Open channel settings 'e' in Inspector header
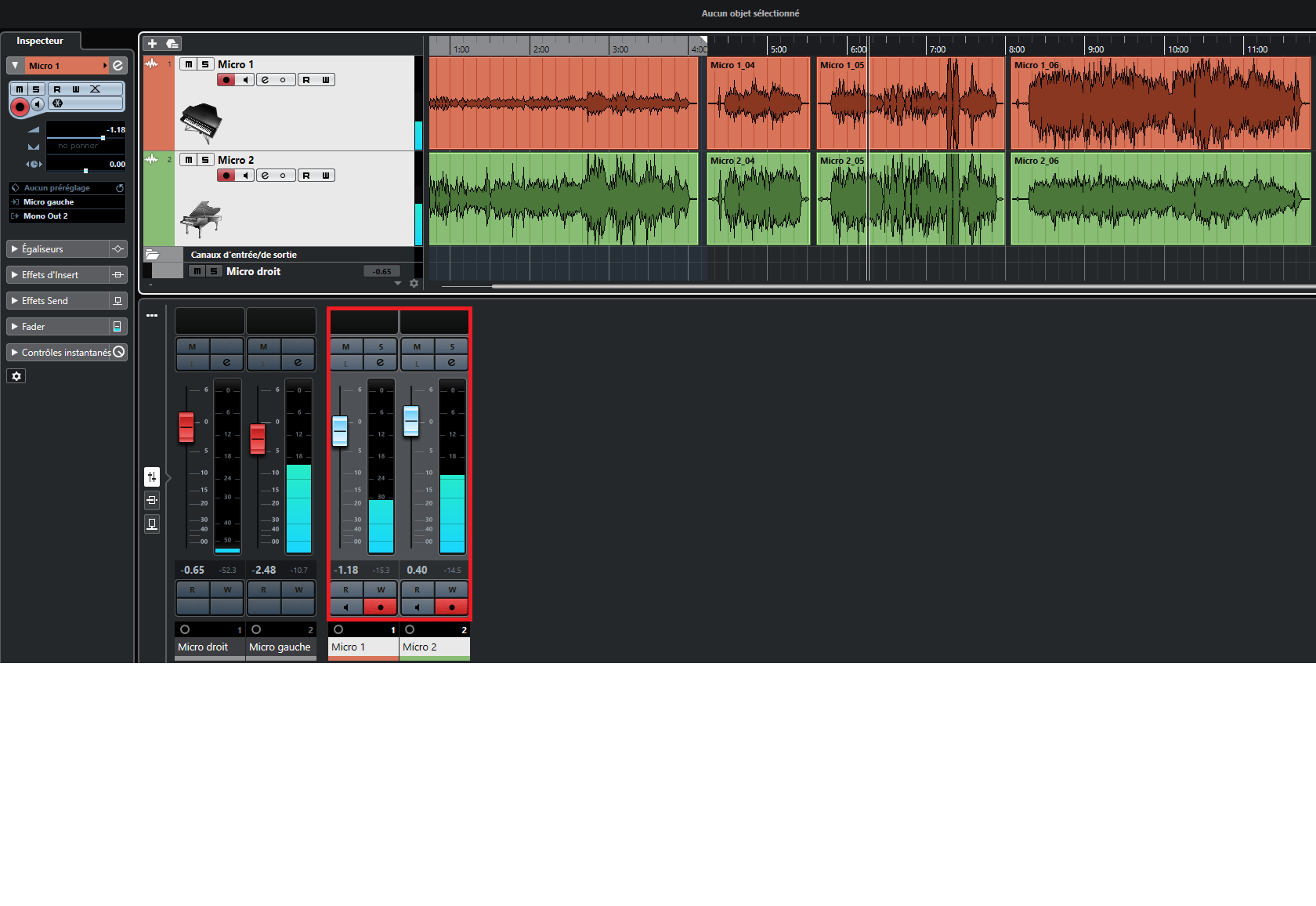The width and height of the screenshot is (1316, 906). [x=117, y=66]
